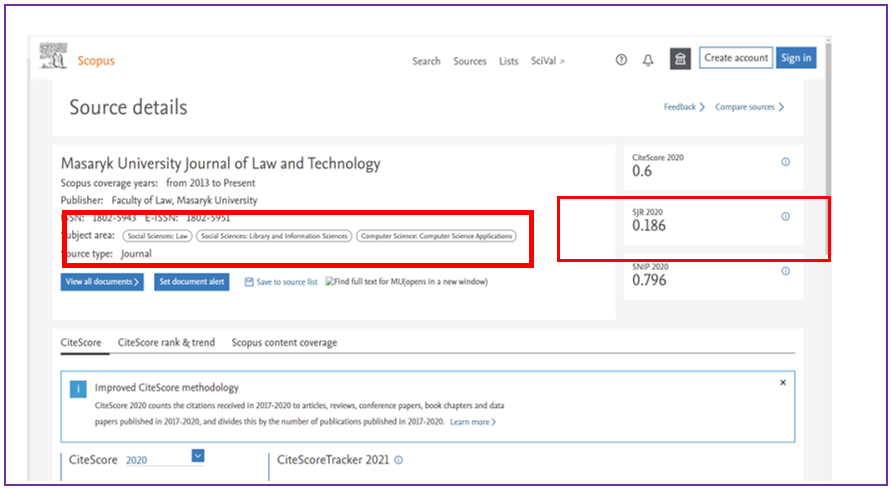The height and width of the screenshot is (488, 891).
Task: Open the SciVal external link
Action: point(548,61)
